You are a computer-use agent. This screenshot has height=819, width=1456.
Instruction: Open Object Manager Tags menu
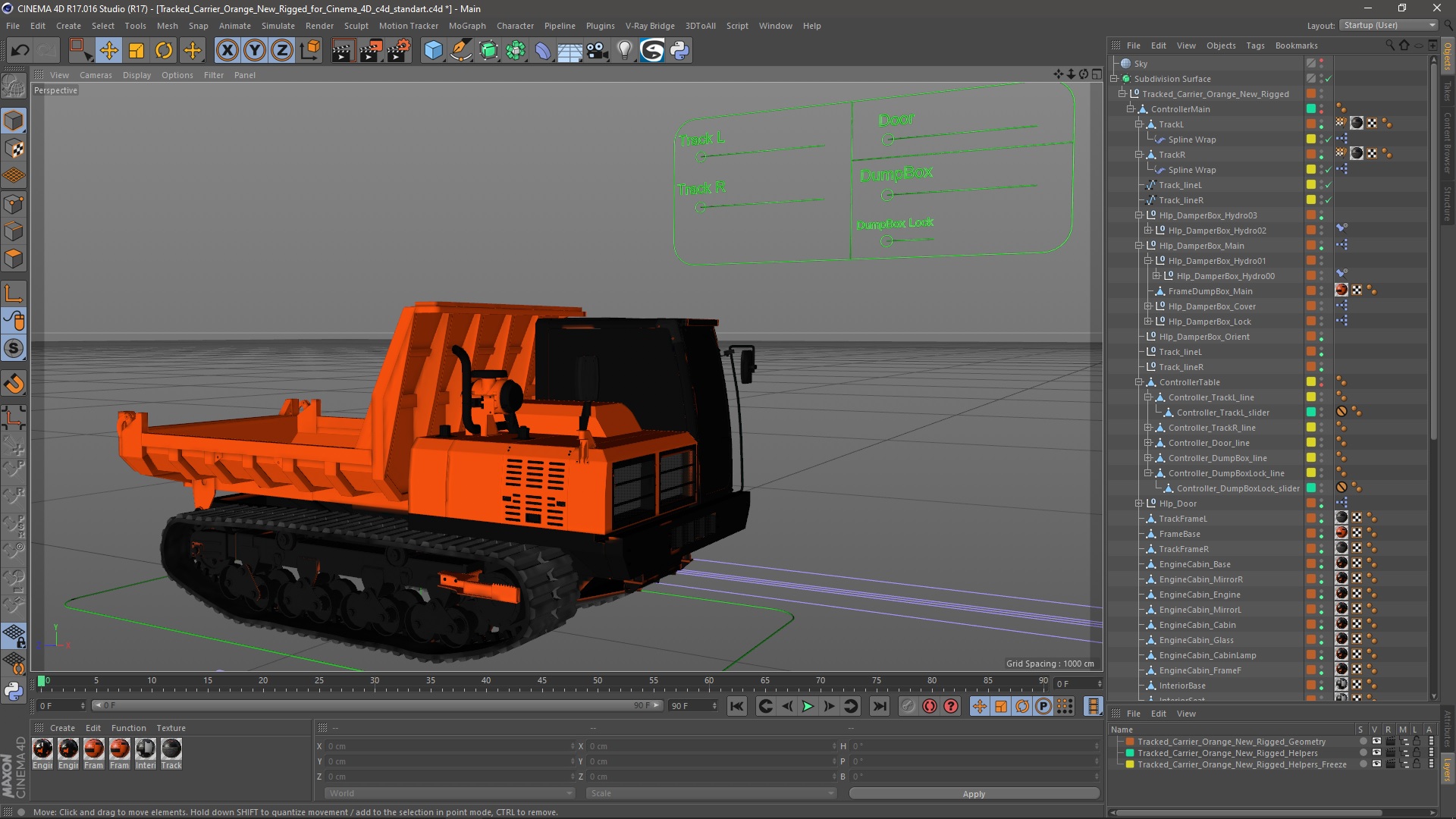pyautogui.click(x=1255, y=45)
